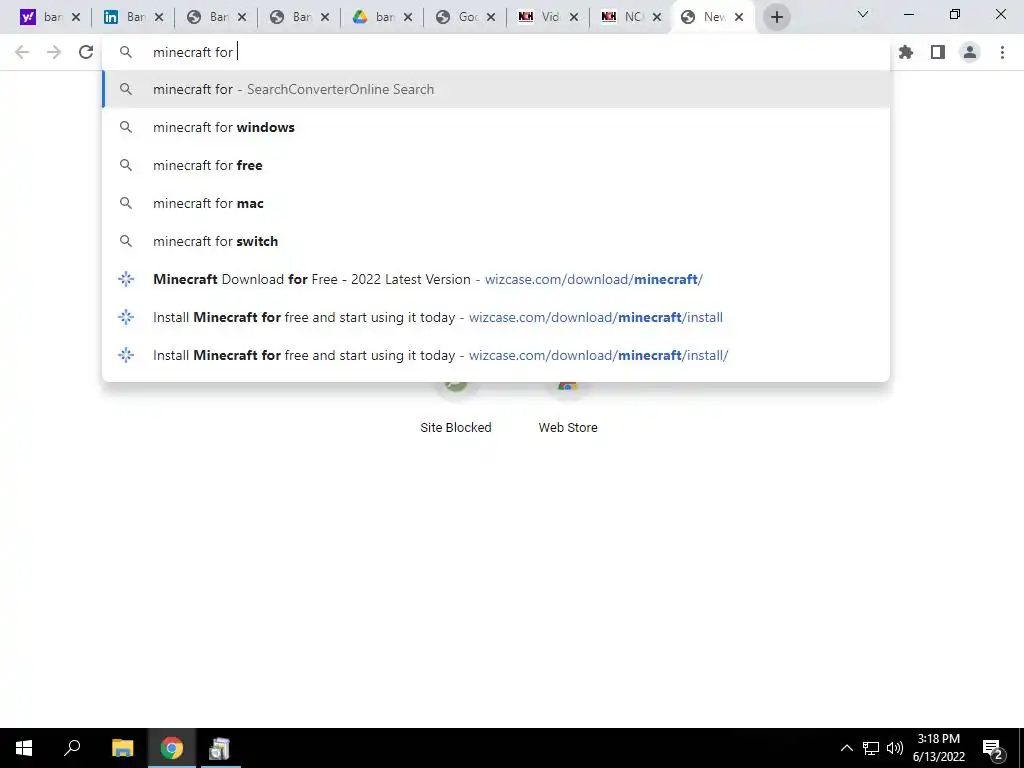Open the installer app taskbar icon
Image resolution: width=1024 pixels, height=768 pixels.
click(219, 748)
